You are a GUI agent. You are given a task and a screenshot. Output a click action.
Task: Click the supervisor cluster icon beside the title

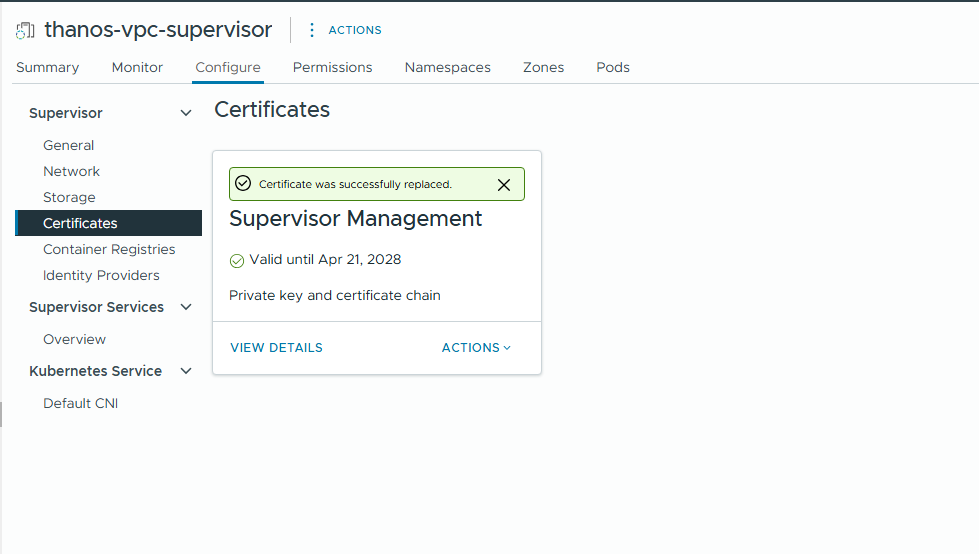(26, 30)
